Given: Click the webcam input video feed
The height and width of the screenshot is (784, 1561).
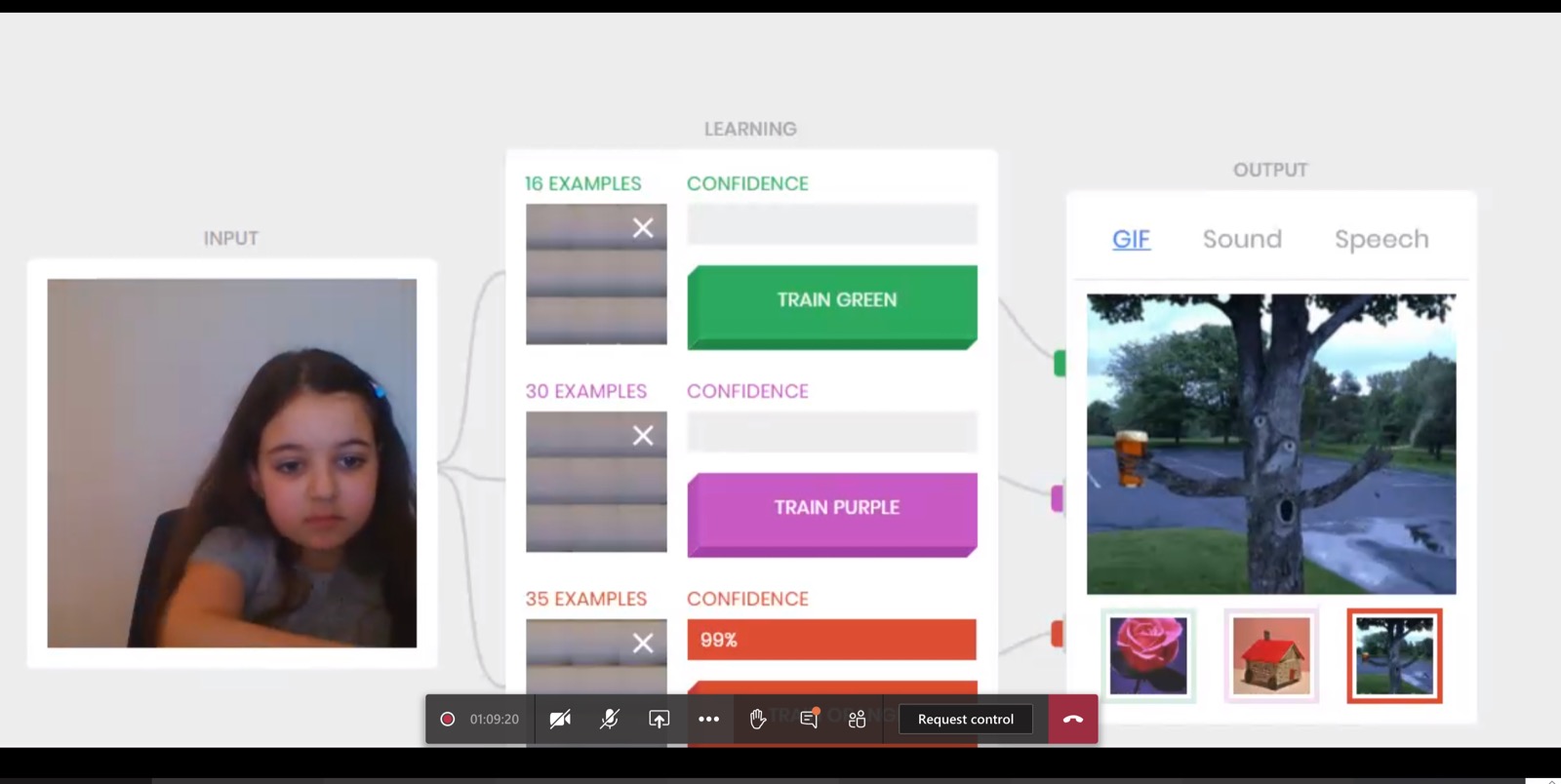Looking at the screenshot, I should pos(232,463).
